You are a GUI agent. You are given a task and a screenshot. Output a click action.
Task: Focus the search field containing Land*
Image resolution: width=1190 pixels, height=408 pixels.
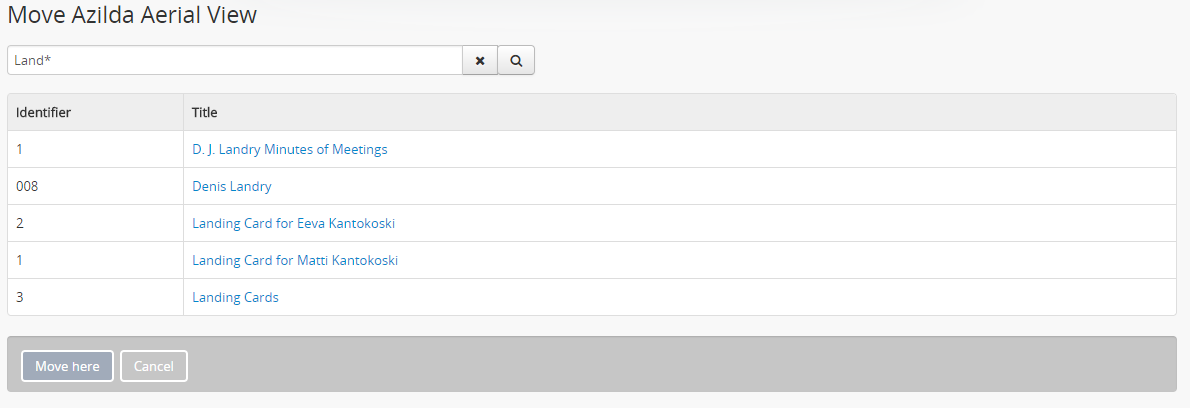234,60
